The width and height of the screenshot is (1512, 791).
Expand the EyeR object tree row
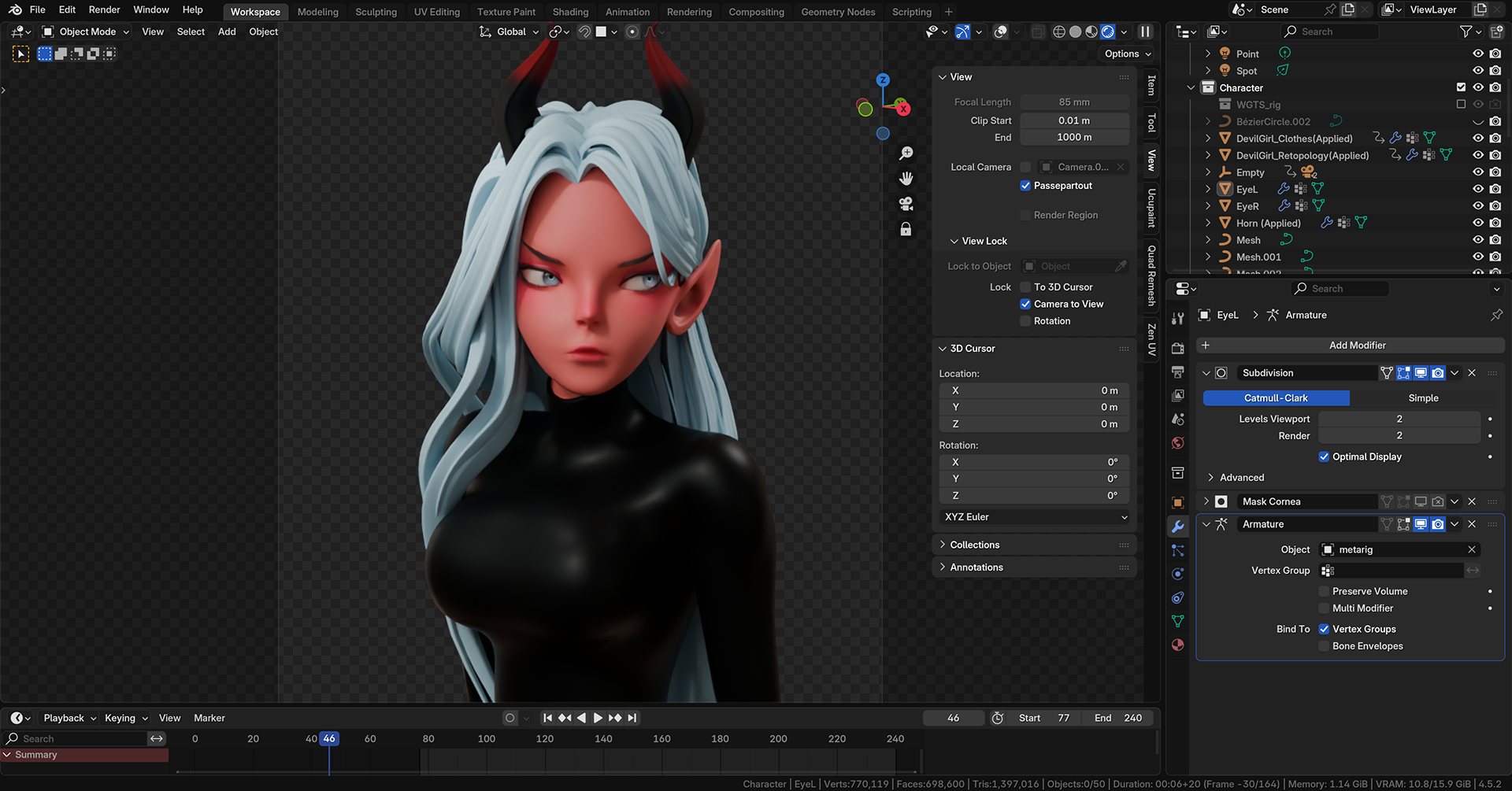pyautogui.click(x=1208, y=206)
